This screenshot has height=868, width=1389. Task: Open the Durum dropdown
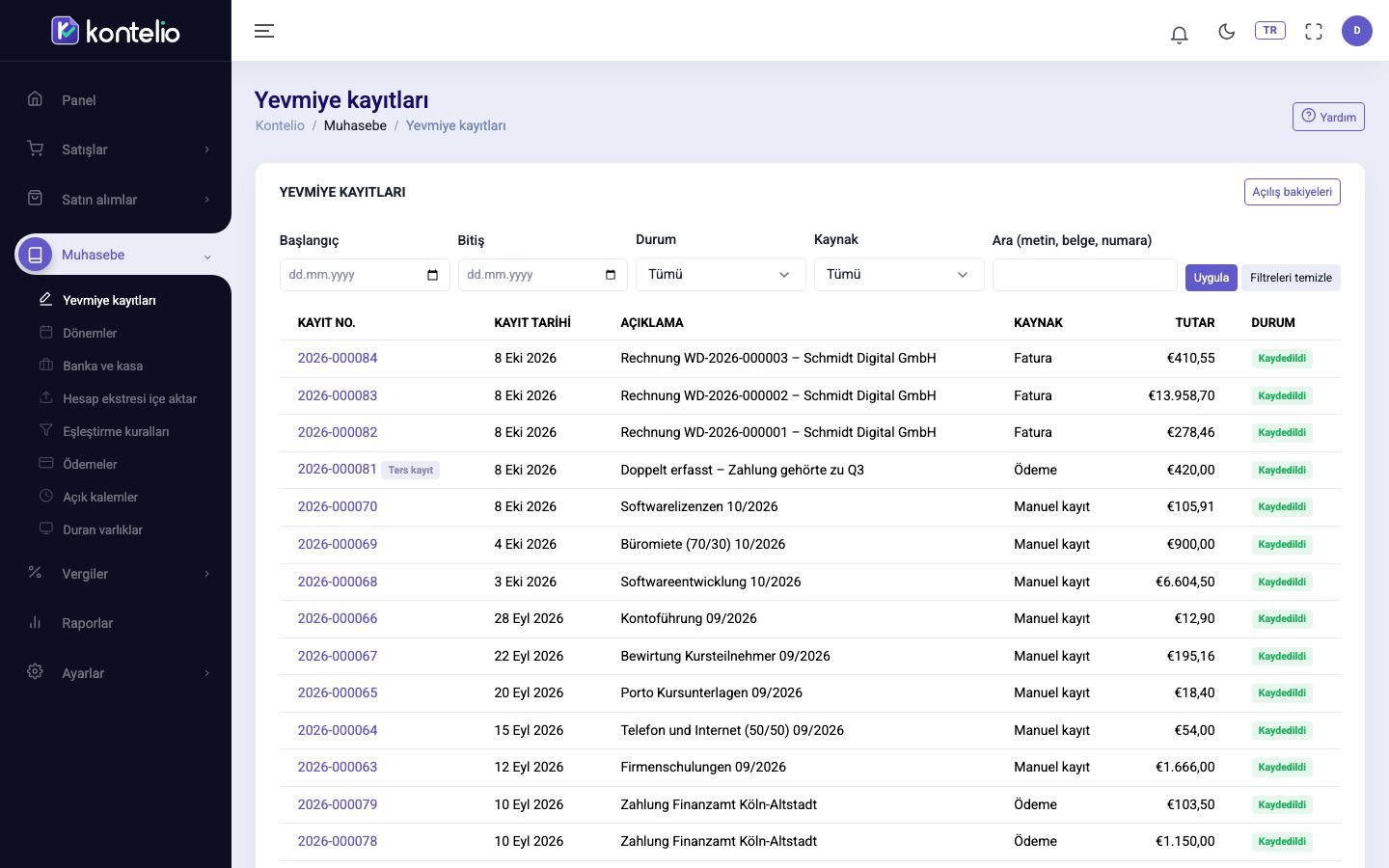[x=721, y=275]
